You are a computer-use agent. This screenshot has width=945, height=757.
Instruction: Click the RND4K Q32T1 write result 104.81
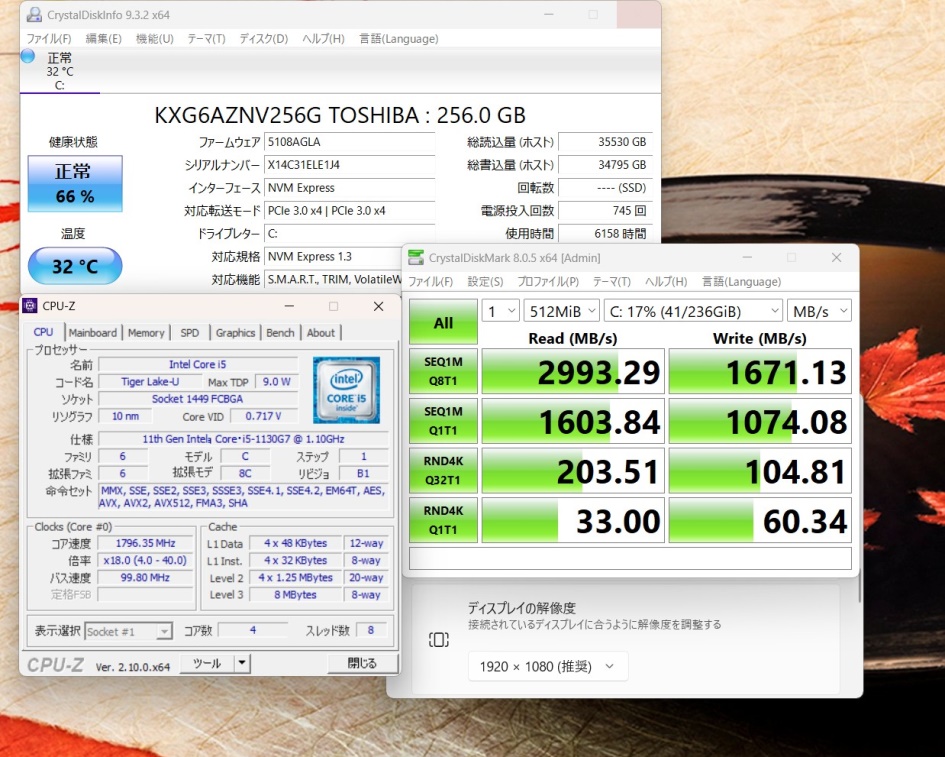click(760, 470)
